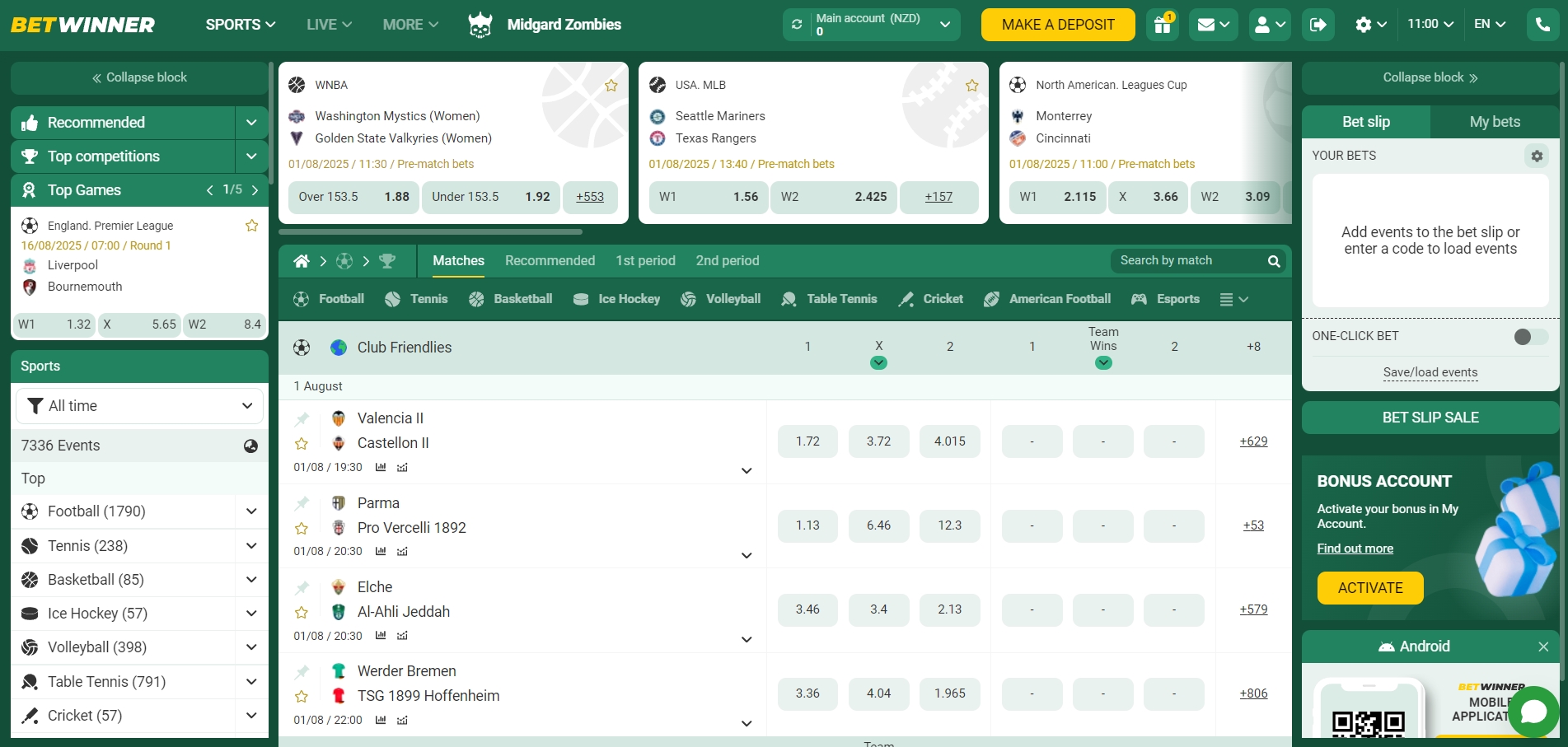Viewport: 1568px width, 747px height.
Task: Select the 1st period tab
Action: (645, 261)
